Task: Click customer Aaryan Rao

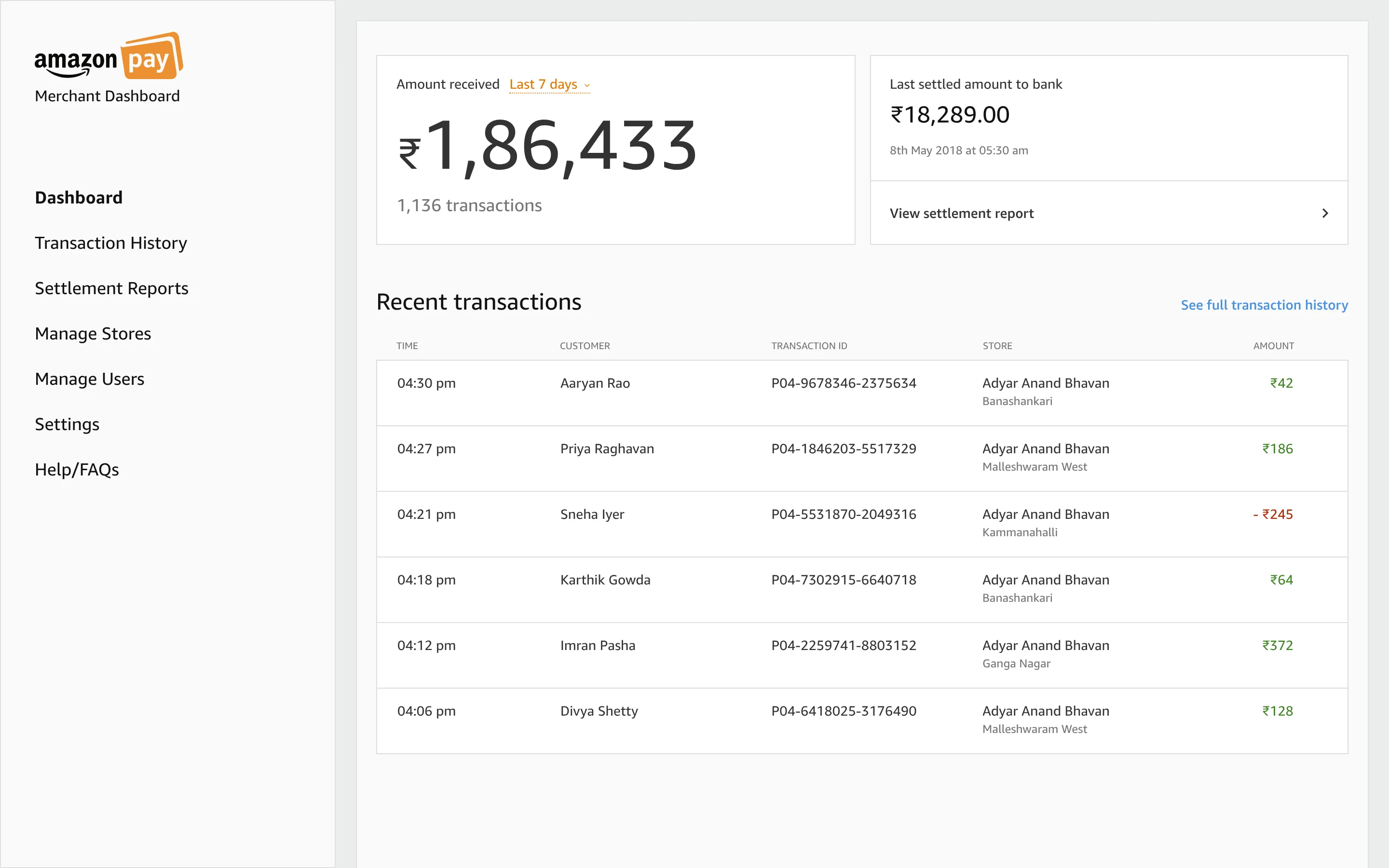Action: click(595, 383)
